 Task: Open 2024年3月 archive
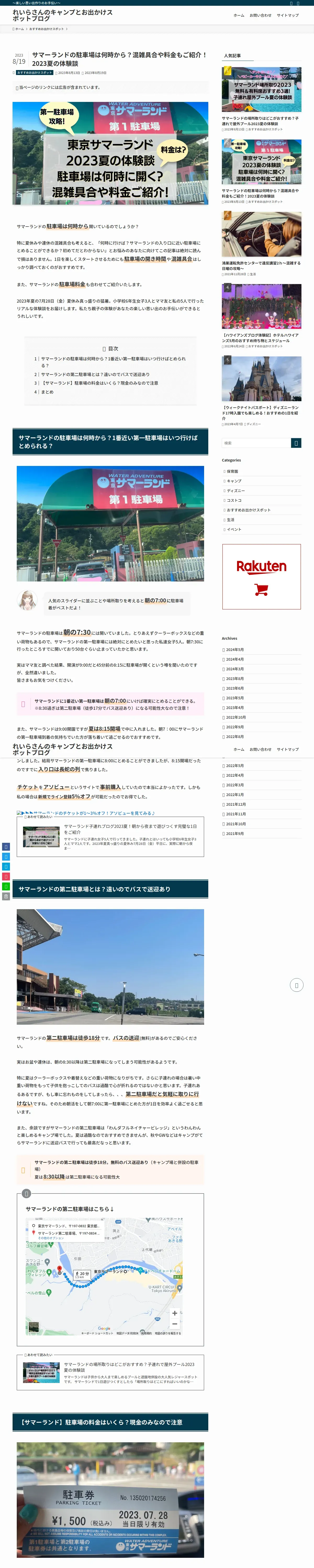click(x=235, y=669)
